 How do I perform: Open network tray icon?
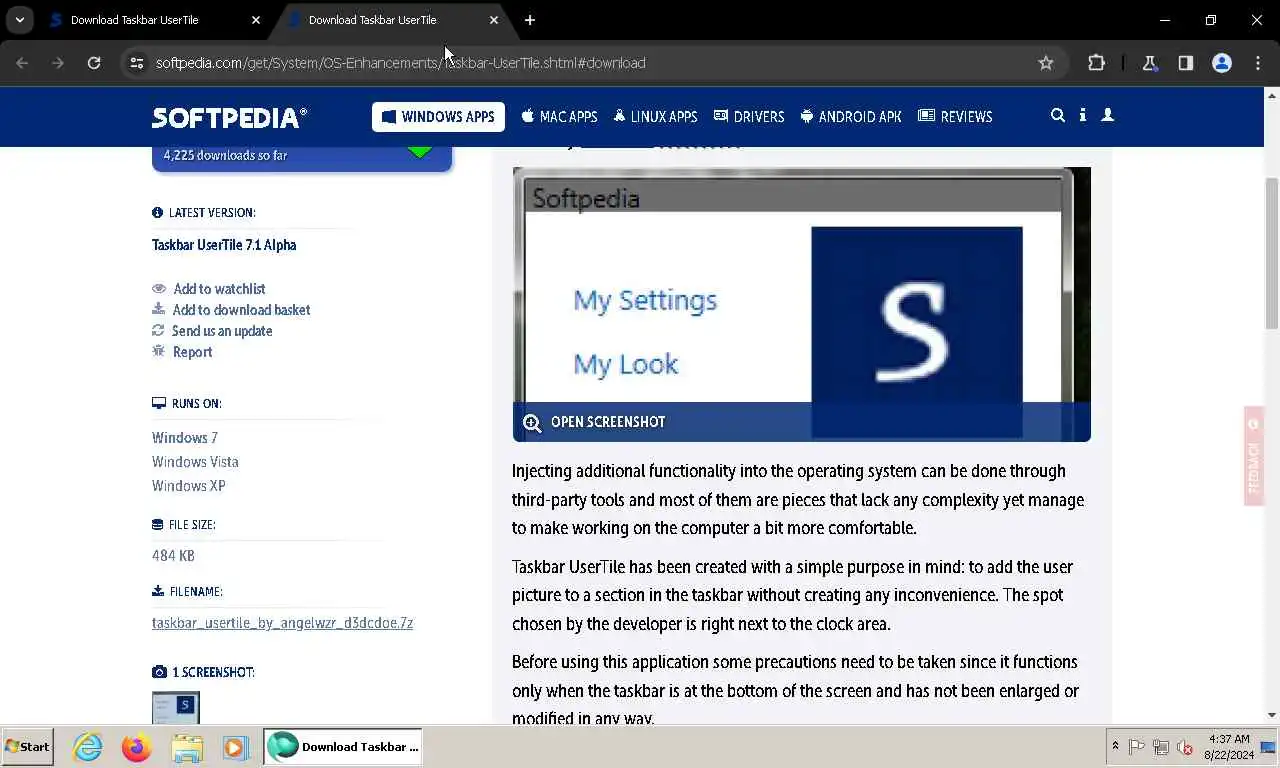click(x=1161, y=747)
